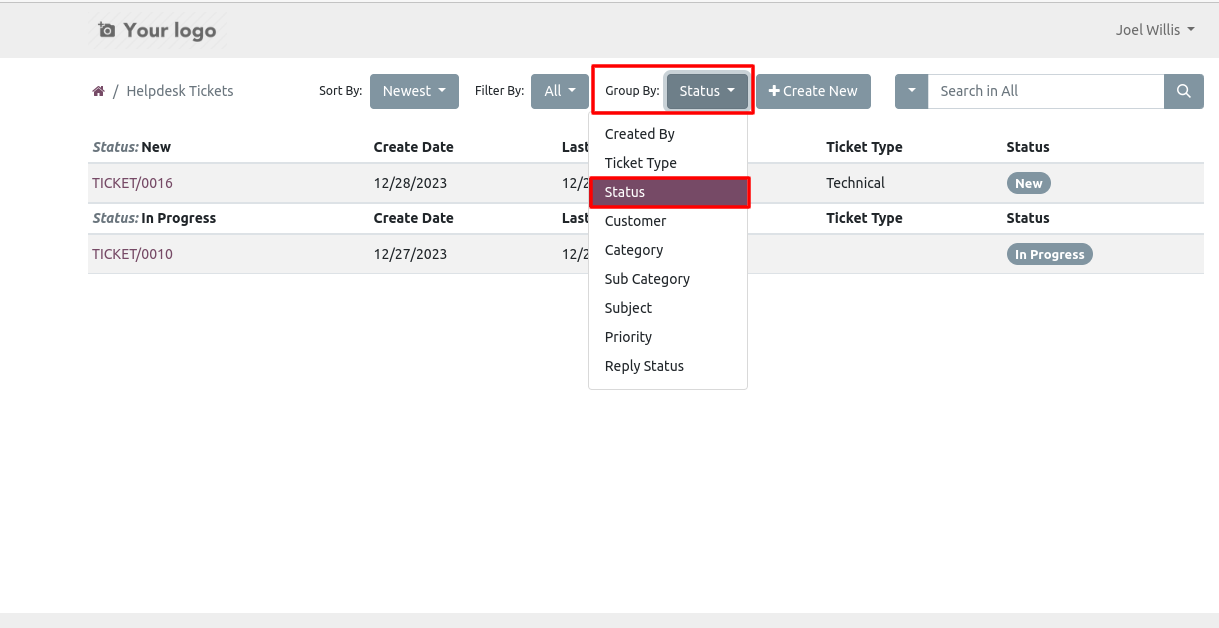Screen dimensions: 1219x628
Task: Open ticket TICKET/0010
Action: point(132,254)
